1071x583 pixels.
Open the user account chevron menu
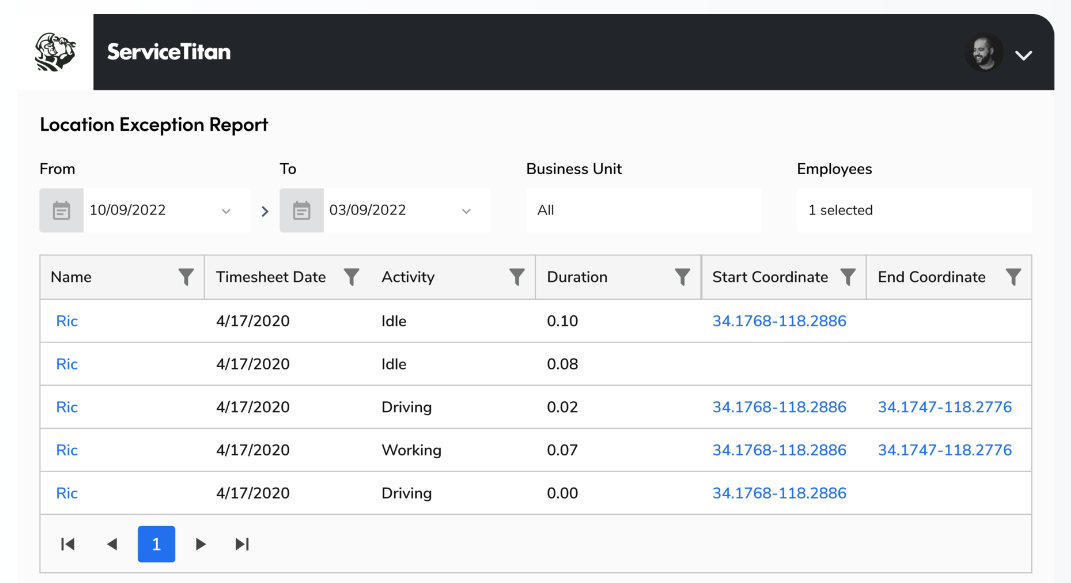pos(1023,55)
